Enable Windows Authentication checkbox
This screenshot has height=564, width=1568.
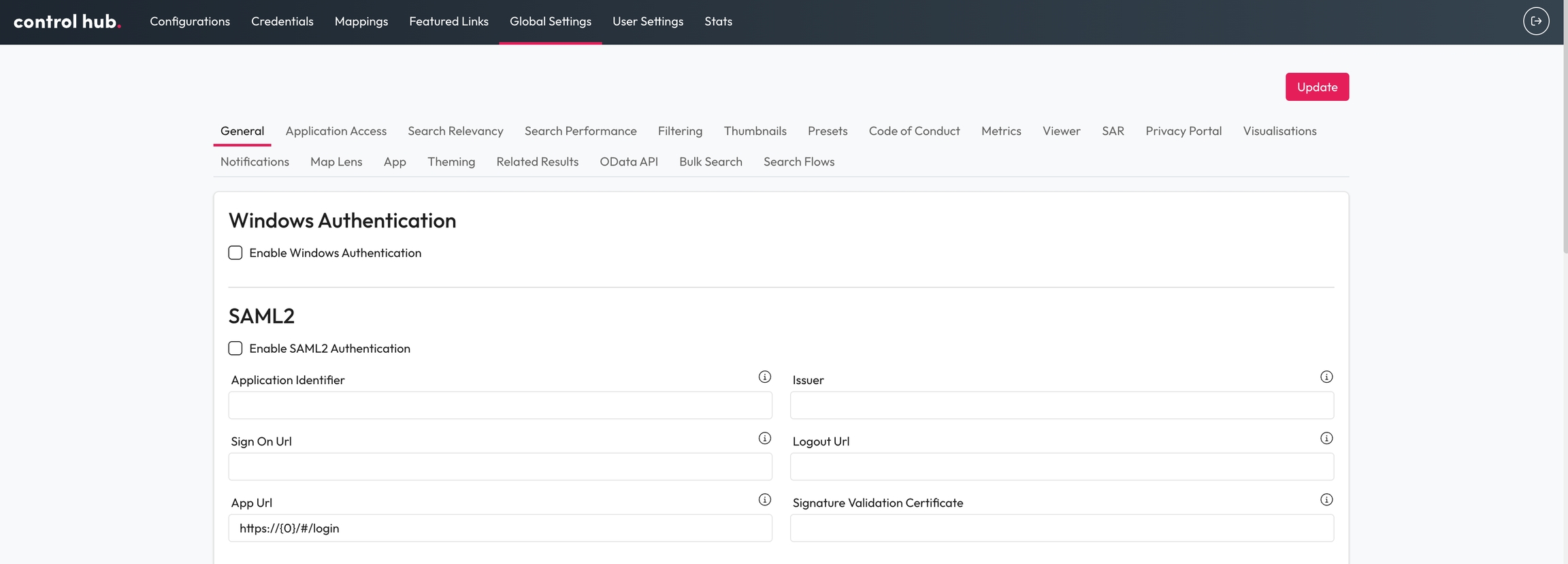pos(235,253)
